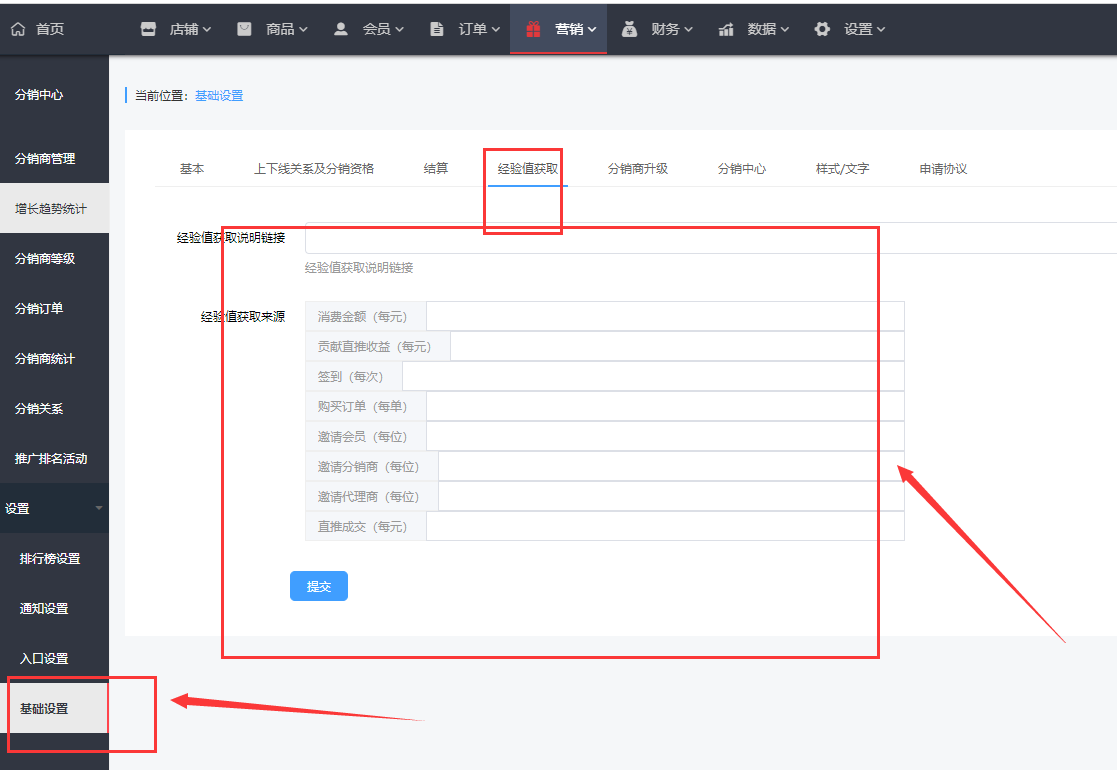Switch to the 分销商升级 tab

(x=638, y=169)
